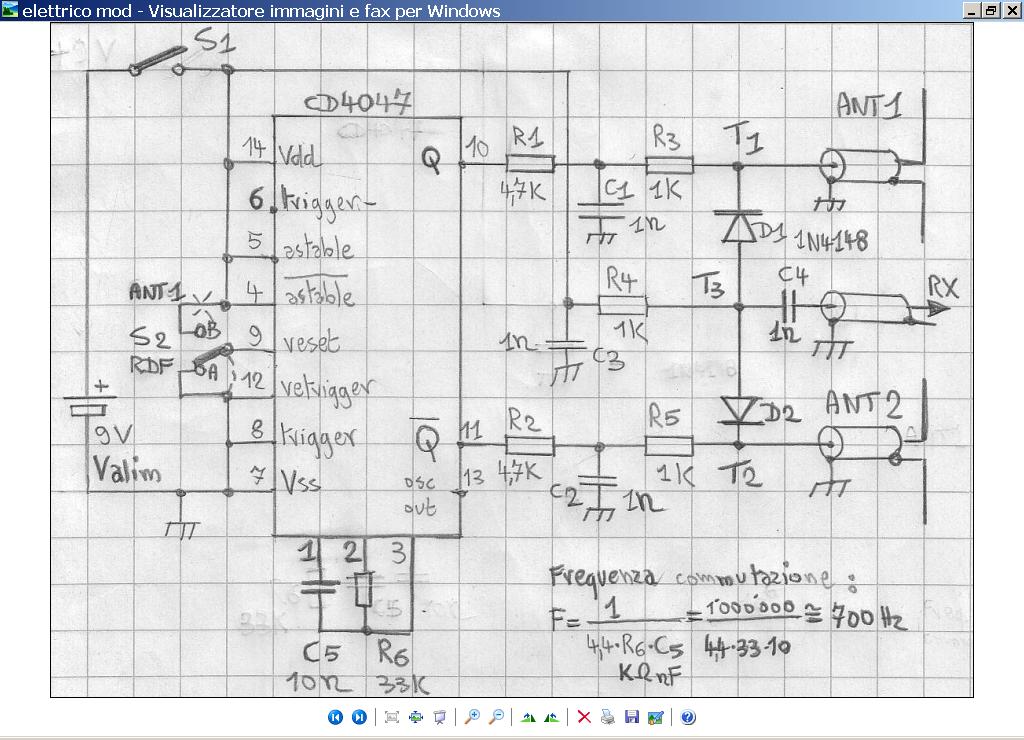1024x740 pixels.
Task: Click the viewer's title bar icon
Action: point(10,10)
